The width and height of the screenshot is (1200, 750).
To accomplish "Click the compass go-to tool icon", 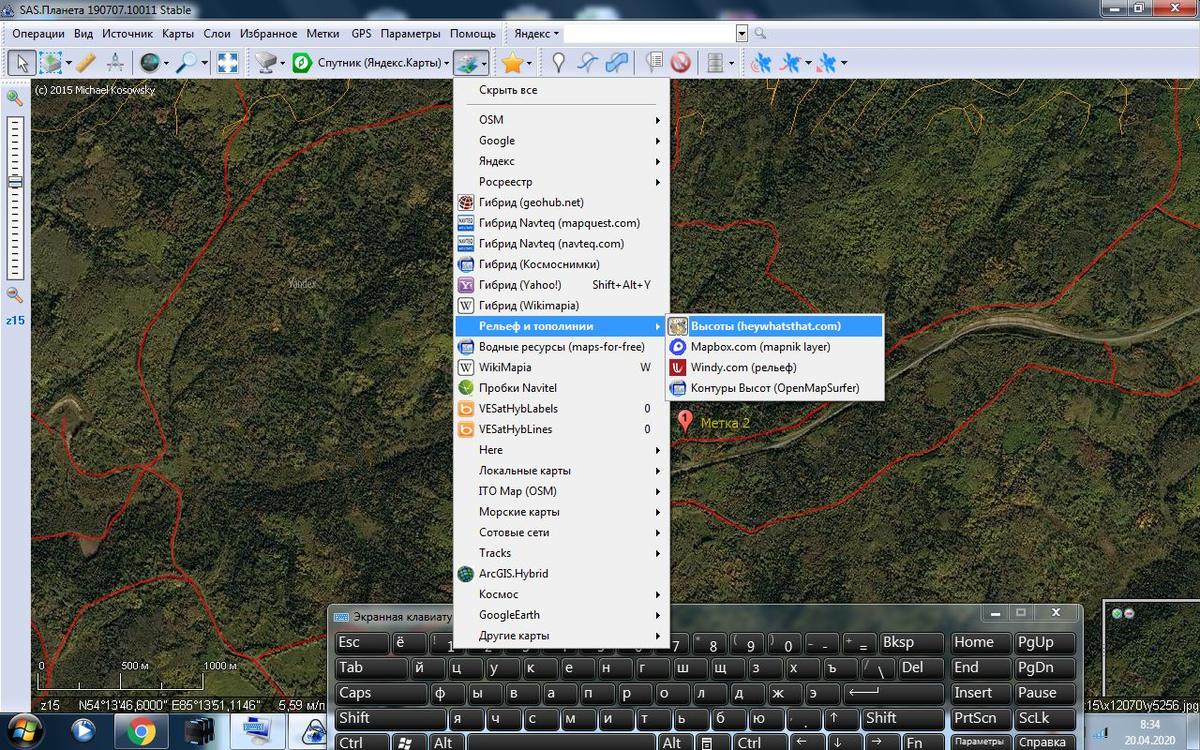I will [115, 63].
